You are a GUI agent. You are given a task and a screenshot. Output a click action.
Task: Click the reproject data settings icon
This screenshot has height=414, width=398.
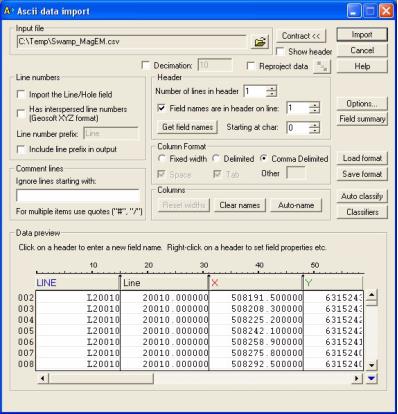pyautogui.click(x=322, y=66)
